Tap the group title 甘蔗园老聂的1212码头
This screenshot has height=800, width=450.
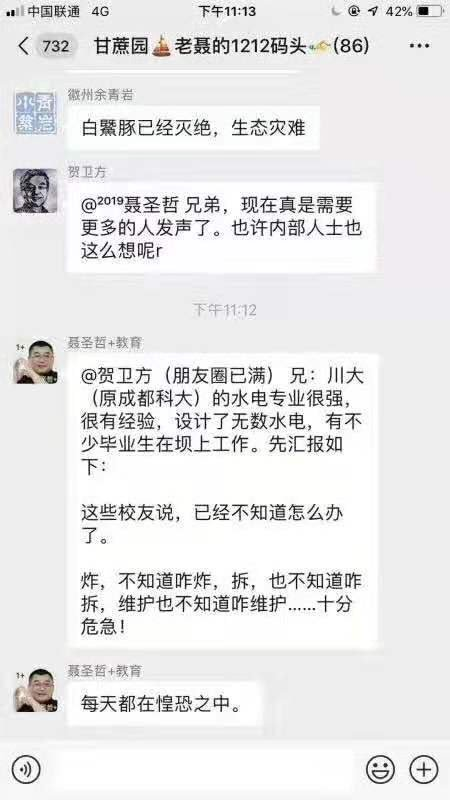pos(232,46)
